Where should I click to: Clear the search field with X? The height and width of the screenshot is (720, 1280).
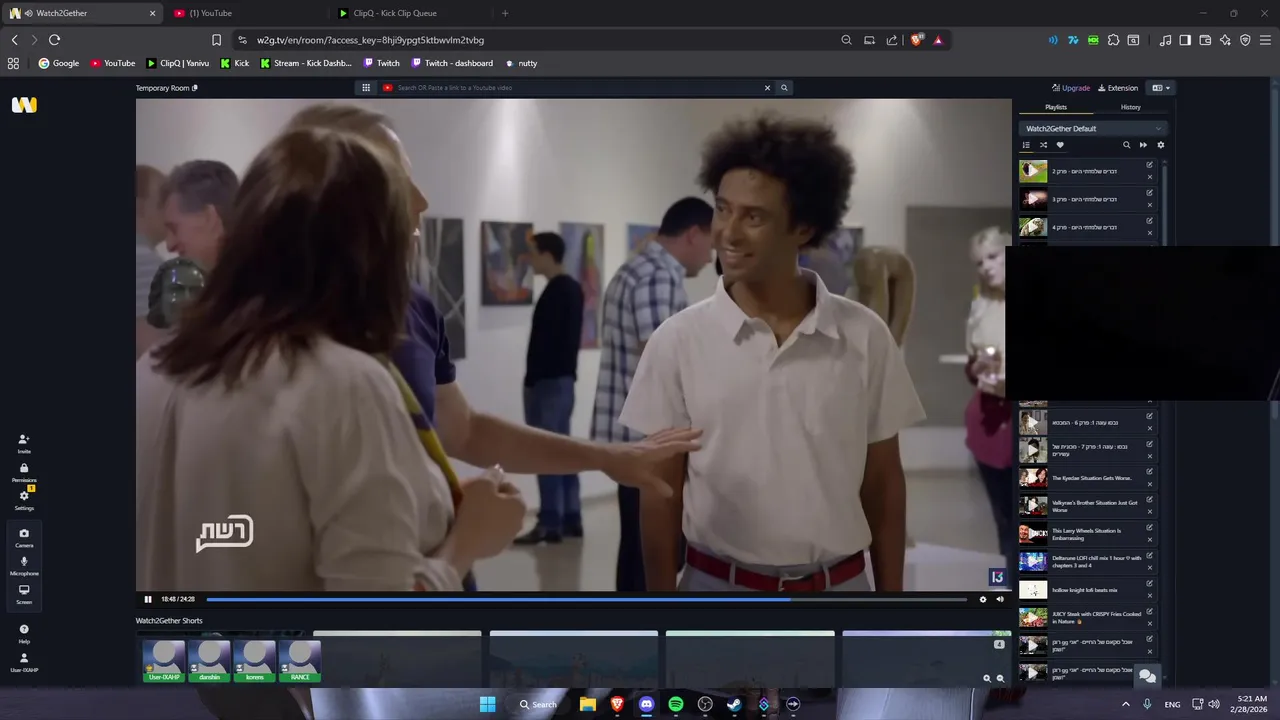pos(768,88)
